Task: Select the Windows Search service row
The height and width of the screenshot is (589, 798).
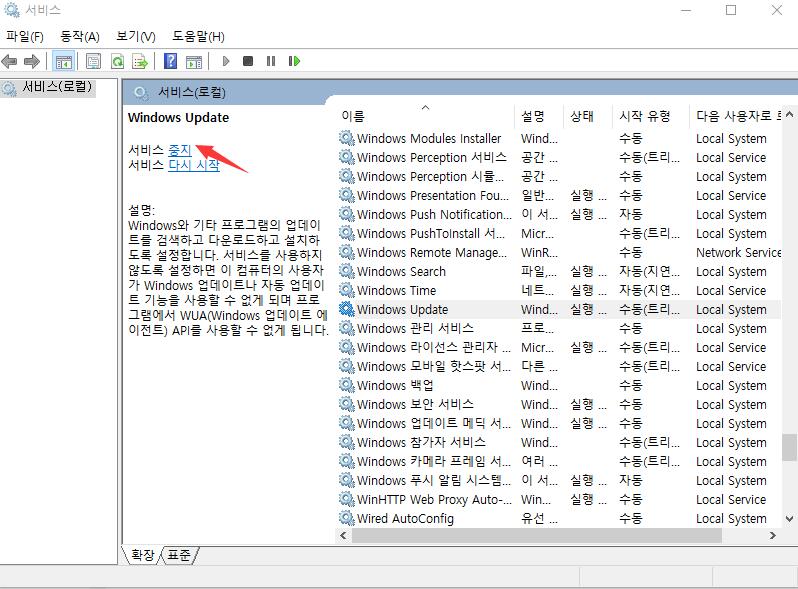Action: [401, 271]
